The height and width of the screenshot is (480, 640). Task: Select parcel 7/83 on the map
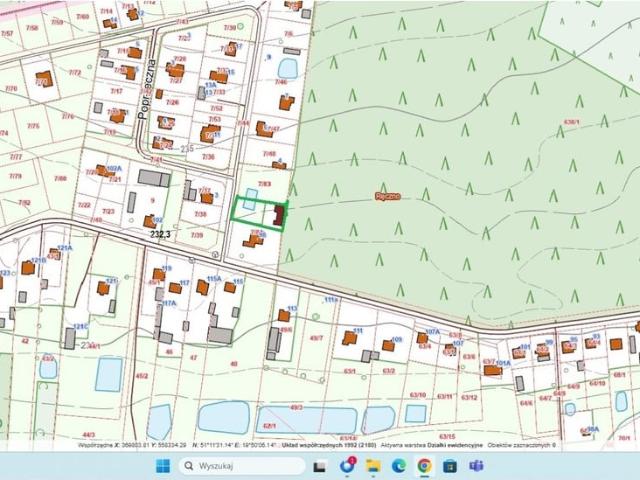point(265,184)
